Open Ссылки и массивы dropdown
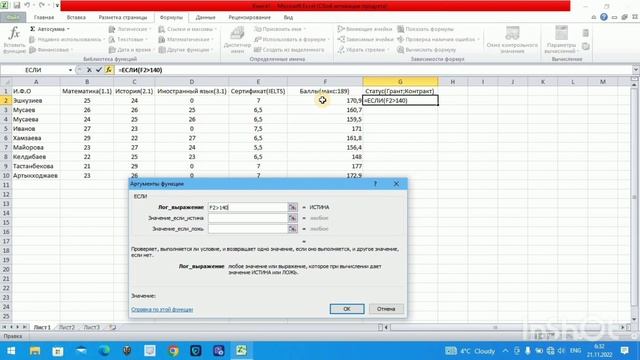The image size is (640, 360). click(187, 29)
